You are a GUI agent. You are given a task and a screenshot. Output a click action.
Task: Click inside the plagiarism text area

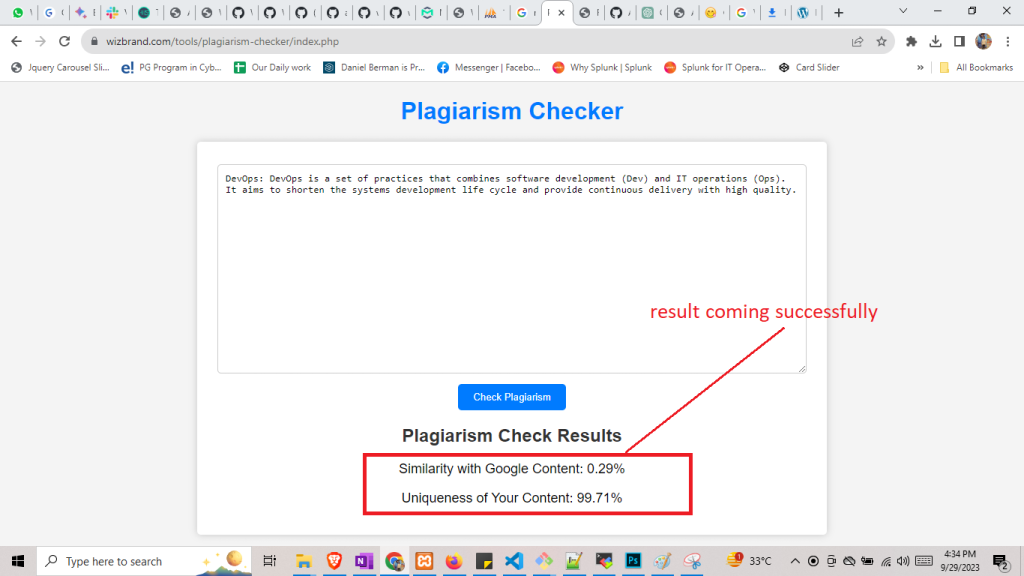[x=511, y=280]
